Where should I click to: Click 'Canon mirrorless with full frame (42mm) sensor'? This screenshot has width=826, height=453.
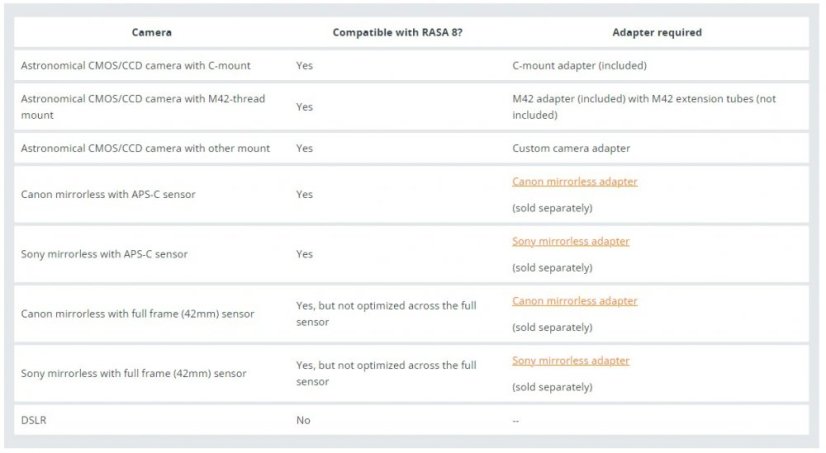137,314
